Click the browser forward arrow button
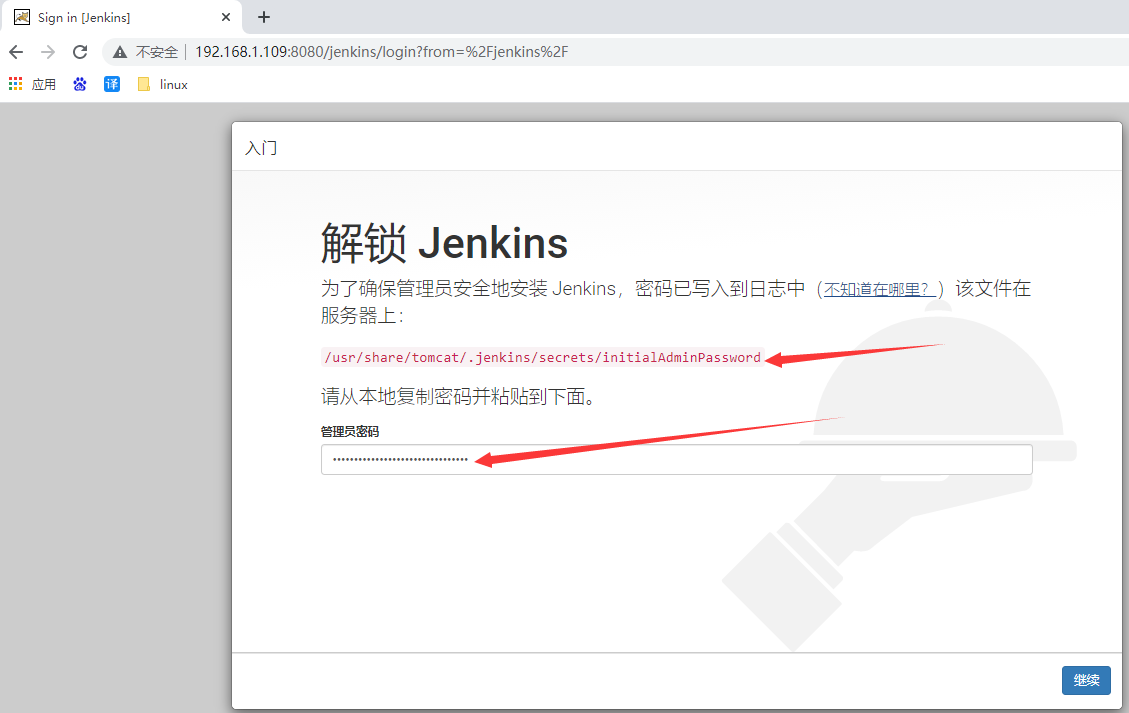Viewport: 1129px width, 713px height. (48, 52)
